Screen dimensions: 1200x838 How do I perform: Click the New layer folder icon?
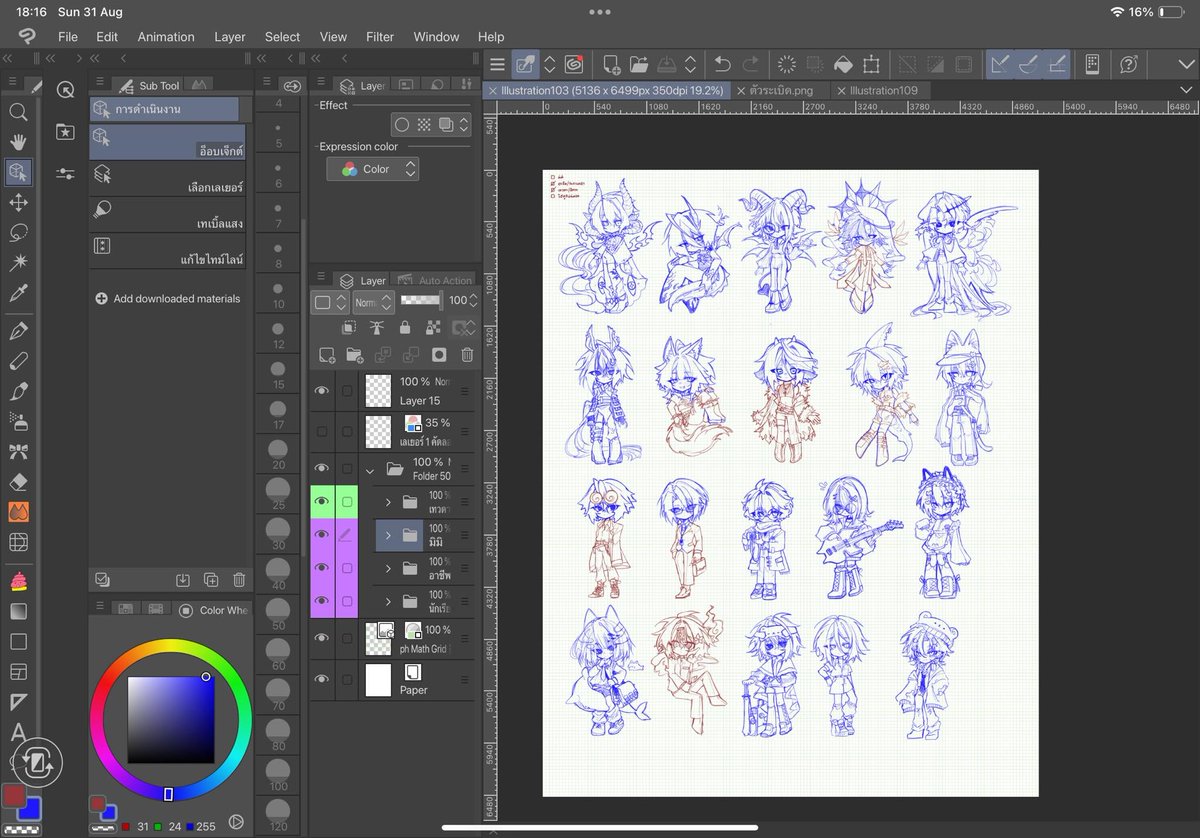(355, 354)
